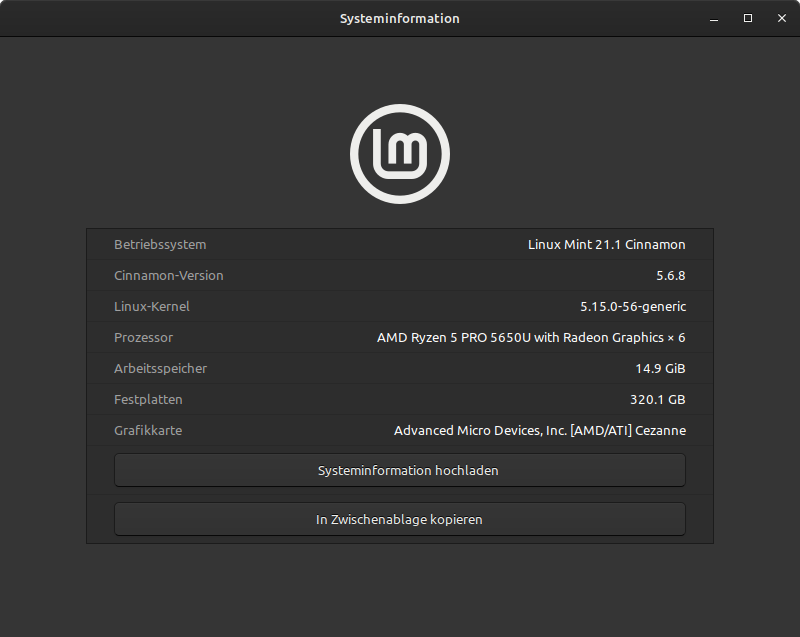The height and width of the screenshot is (637, 800).
Task: Close the Systeminformation window
Action: point(782,18)
